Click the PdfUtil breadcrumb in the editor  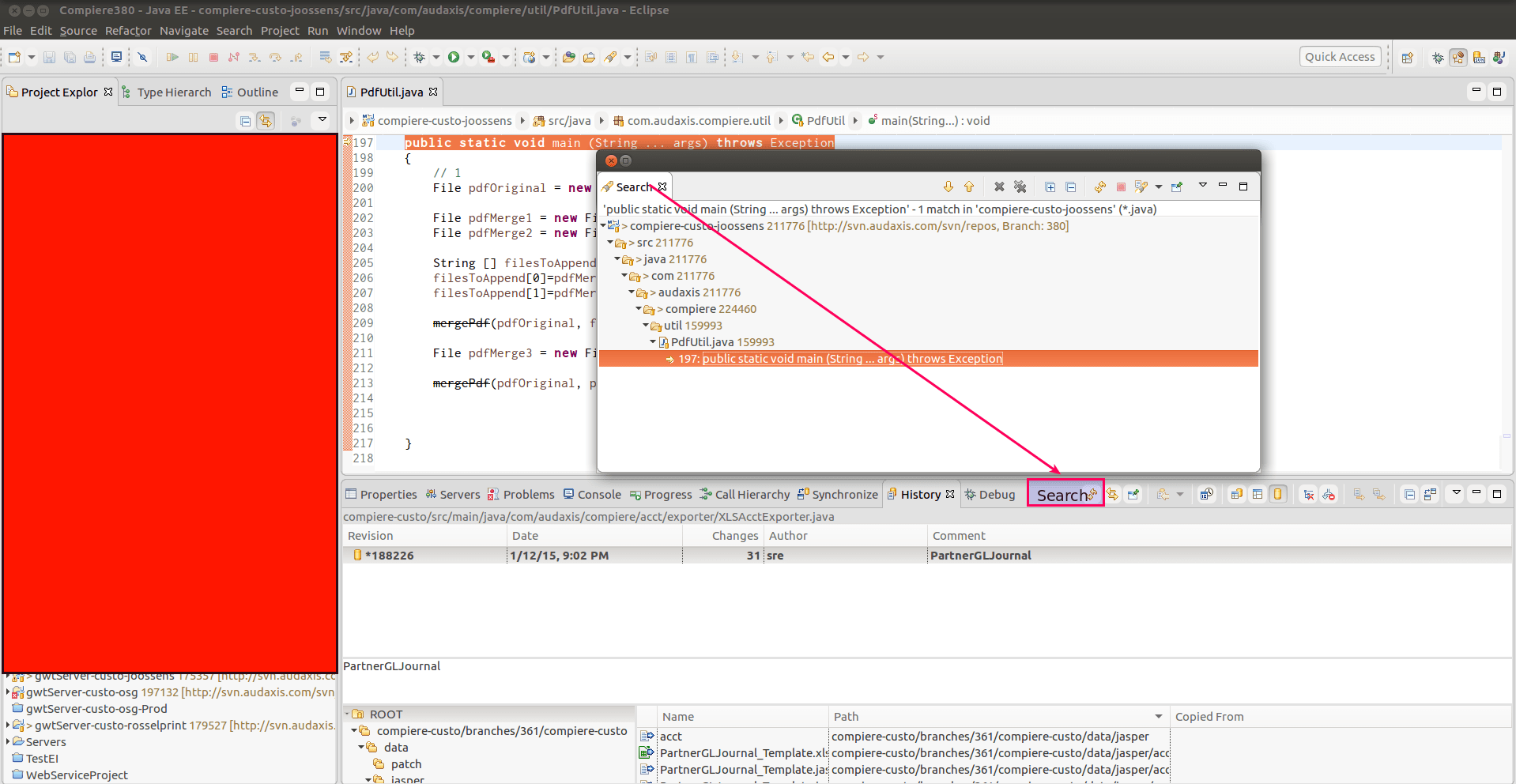818,121
